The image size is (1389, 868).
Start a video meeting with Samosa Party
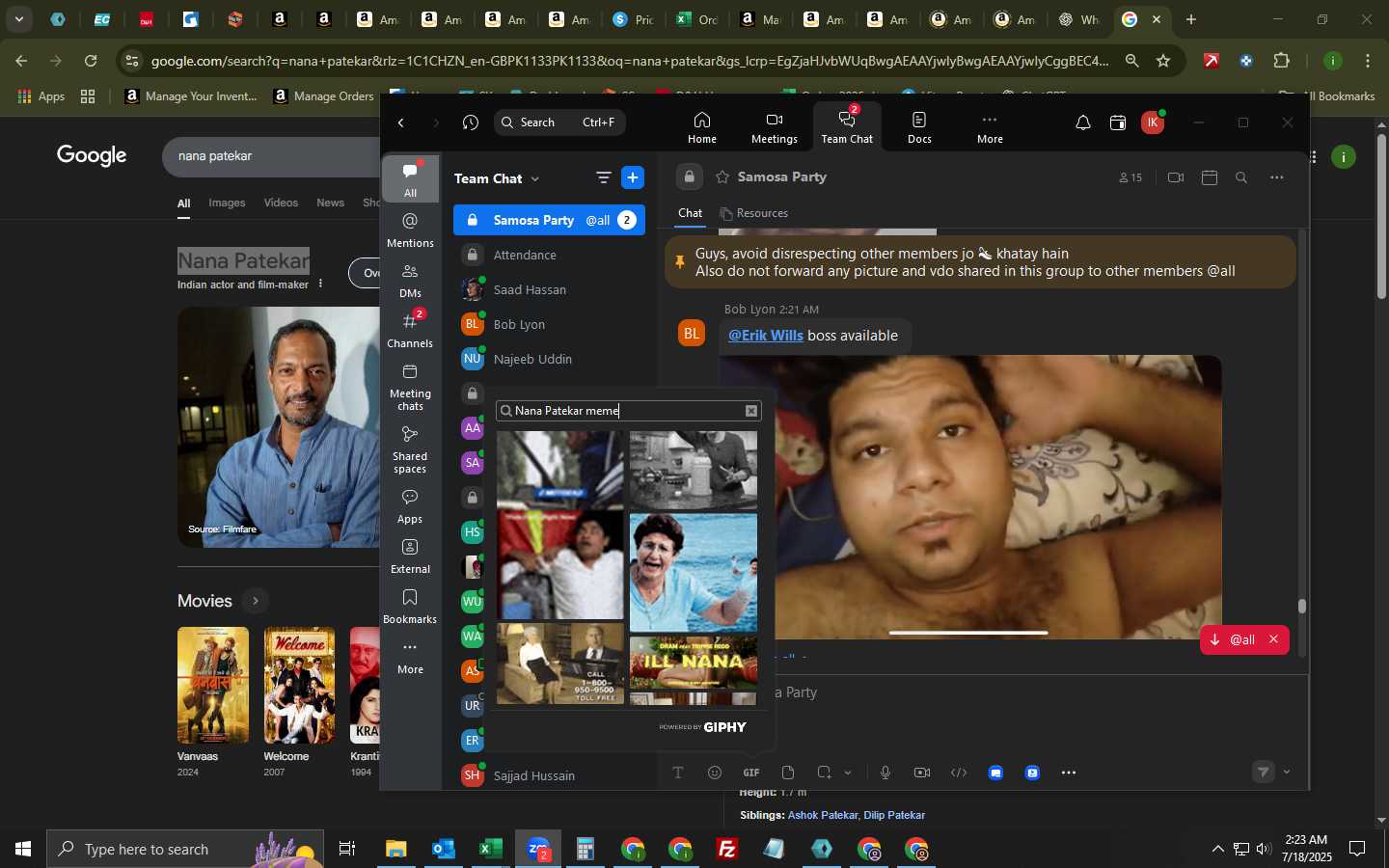(x=1175, y=177)
